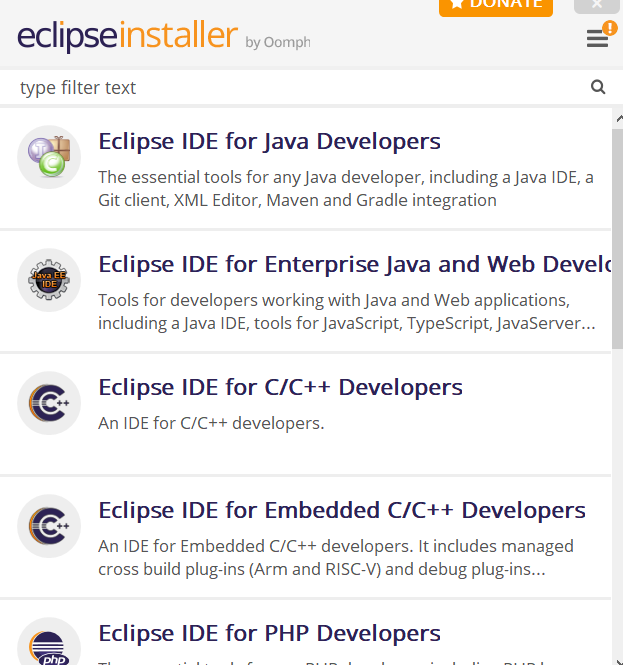Image resolution: width=623 pixels, height=665 pixels.
Task: Click the C/C++ Developers package icon
Action: pos(49,403)
